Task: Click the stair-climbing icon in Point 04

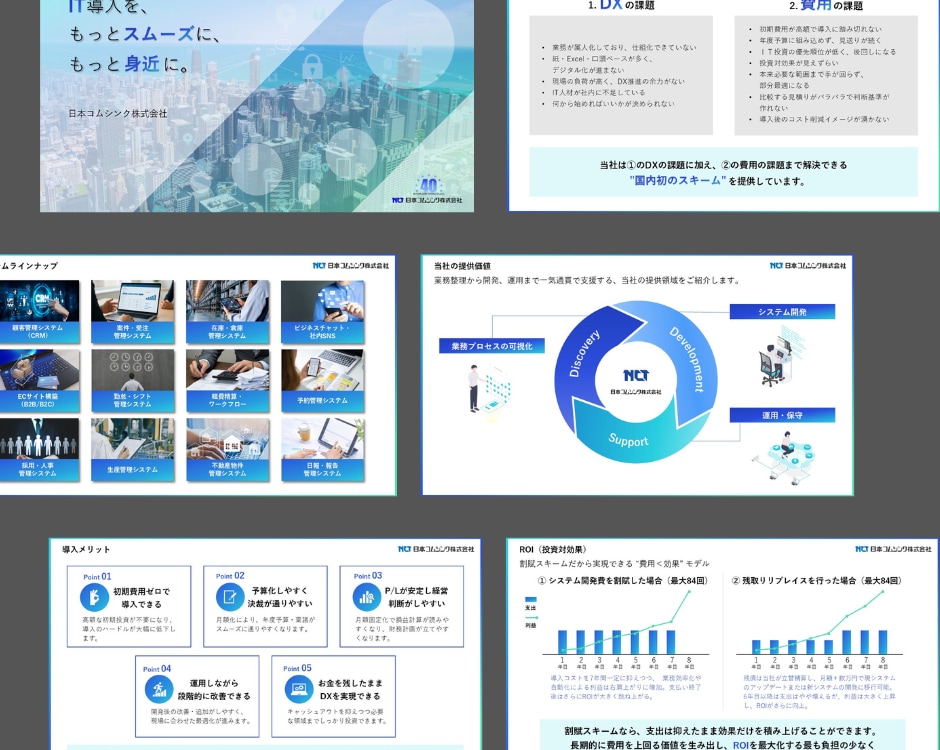Action: coord(159,689)
